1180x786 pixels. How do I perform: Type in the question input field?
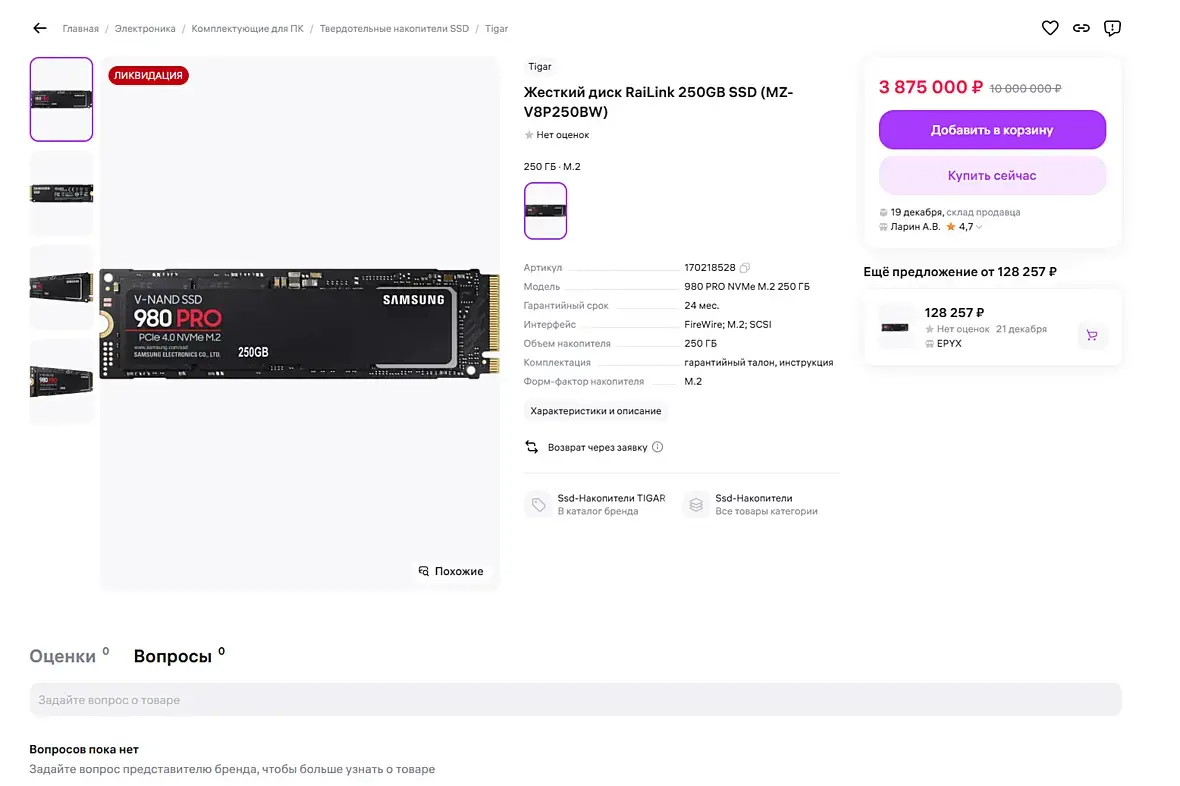[575, 700]
